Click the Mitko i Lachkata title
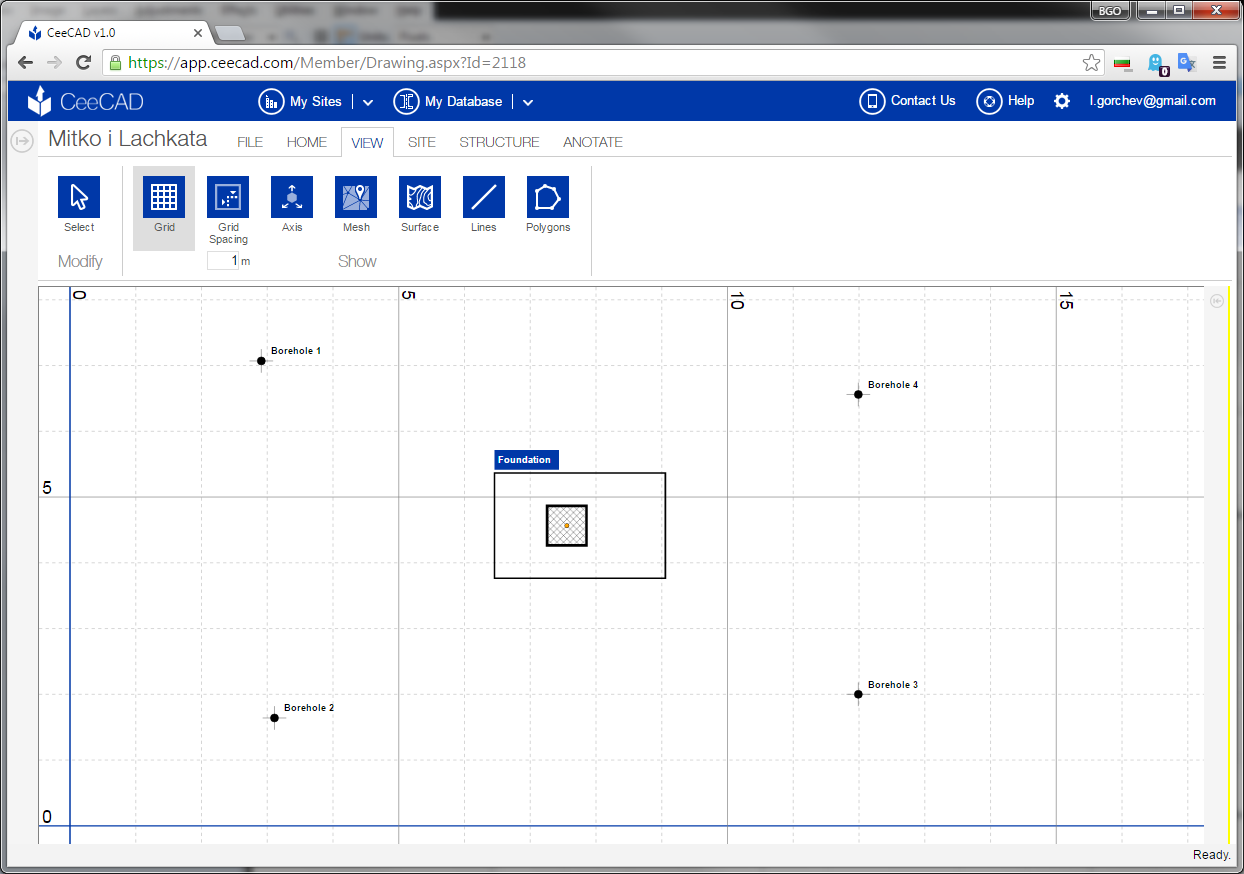This screenshot has width=1244, height=874. [x=128, y=138]
